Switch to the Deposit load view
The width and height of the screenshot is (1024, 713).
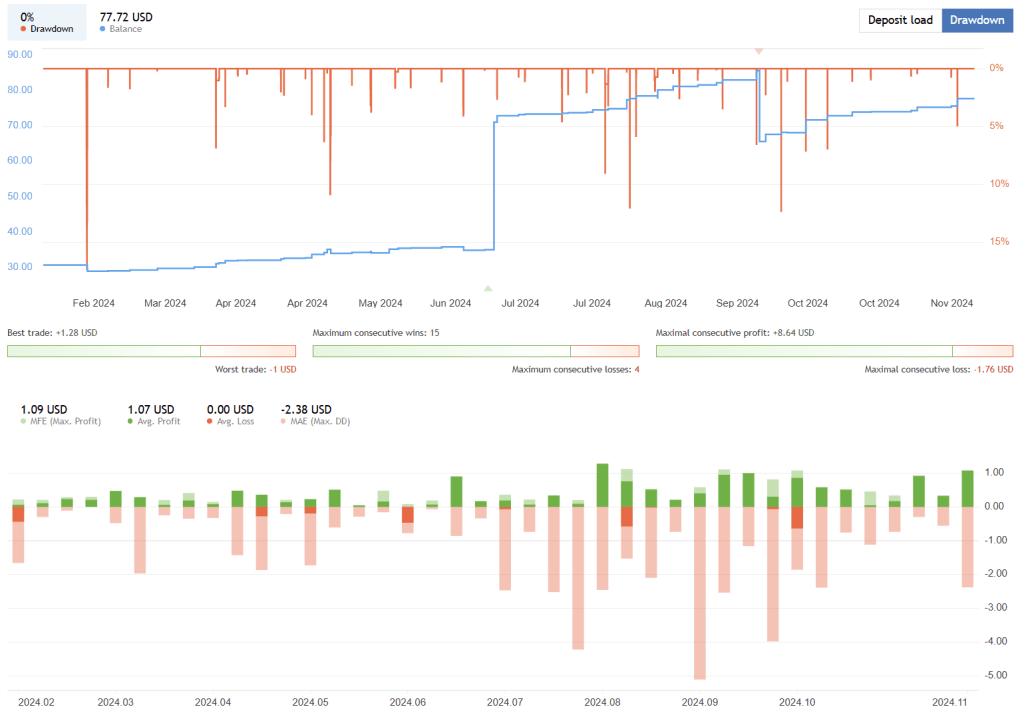click(x=899, y=20)
